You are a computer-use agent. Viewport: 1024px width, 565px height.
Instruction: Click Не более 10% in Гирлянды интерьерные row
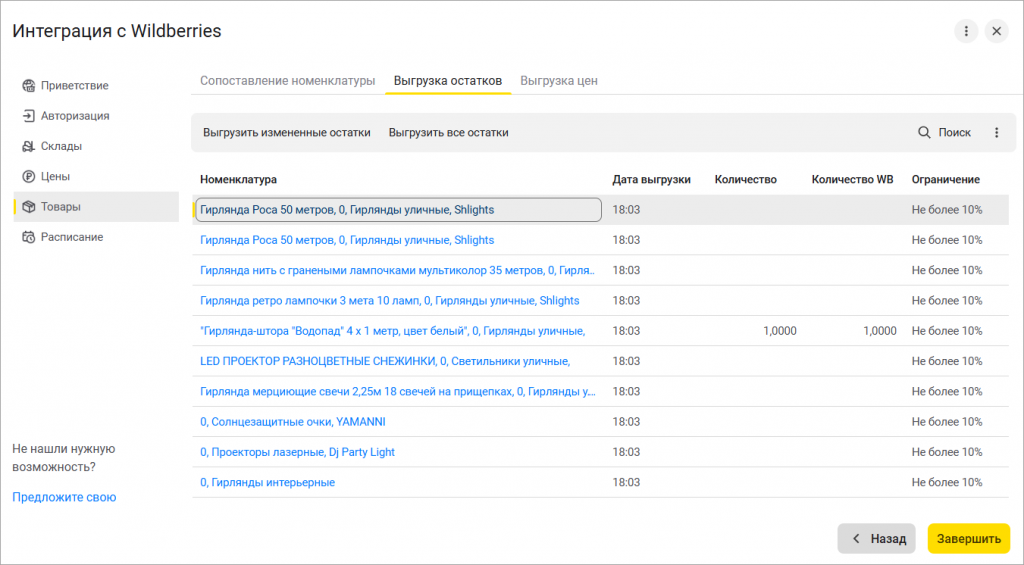(947, 482)
